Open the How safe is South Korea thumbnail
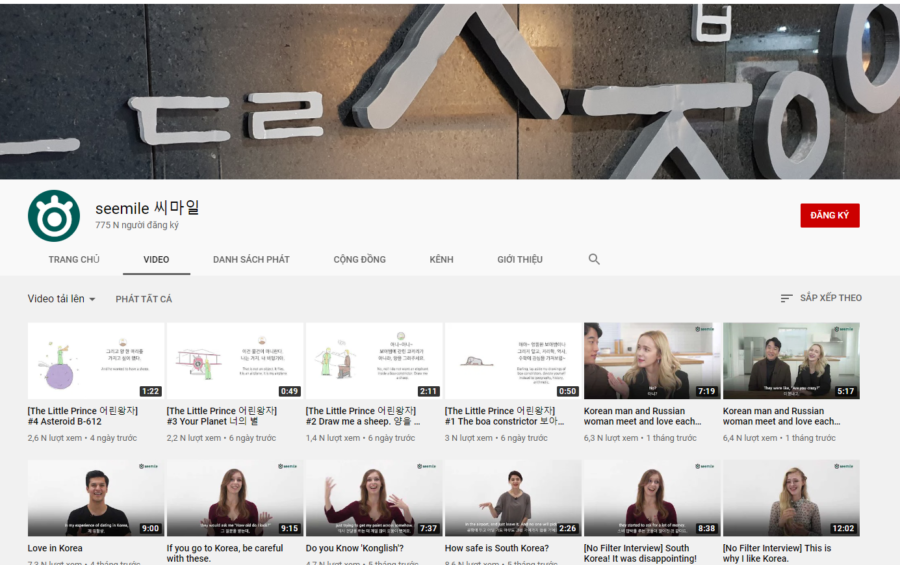Screen dimensions: 900x565 513,498
